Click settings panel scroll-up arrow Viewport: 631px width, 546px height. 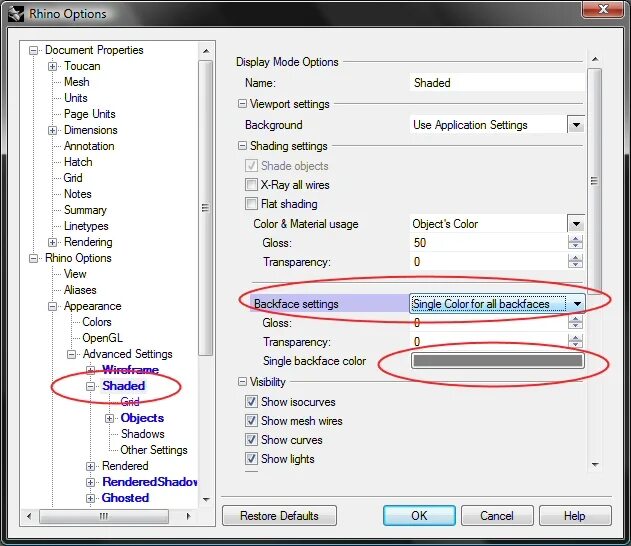tap(595, 60)
